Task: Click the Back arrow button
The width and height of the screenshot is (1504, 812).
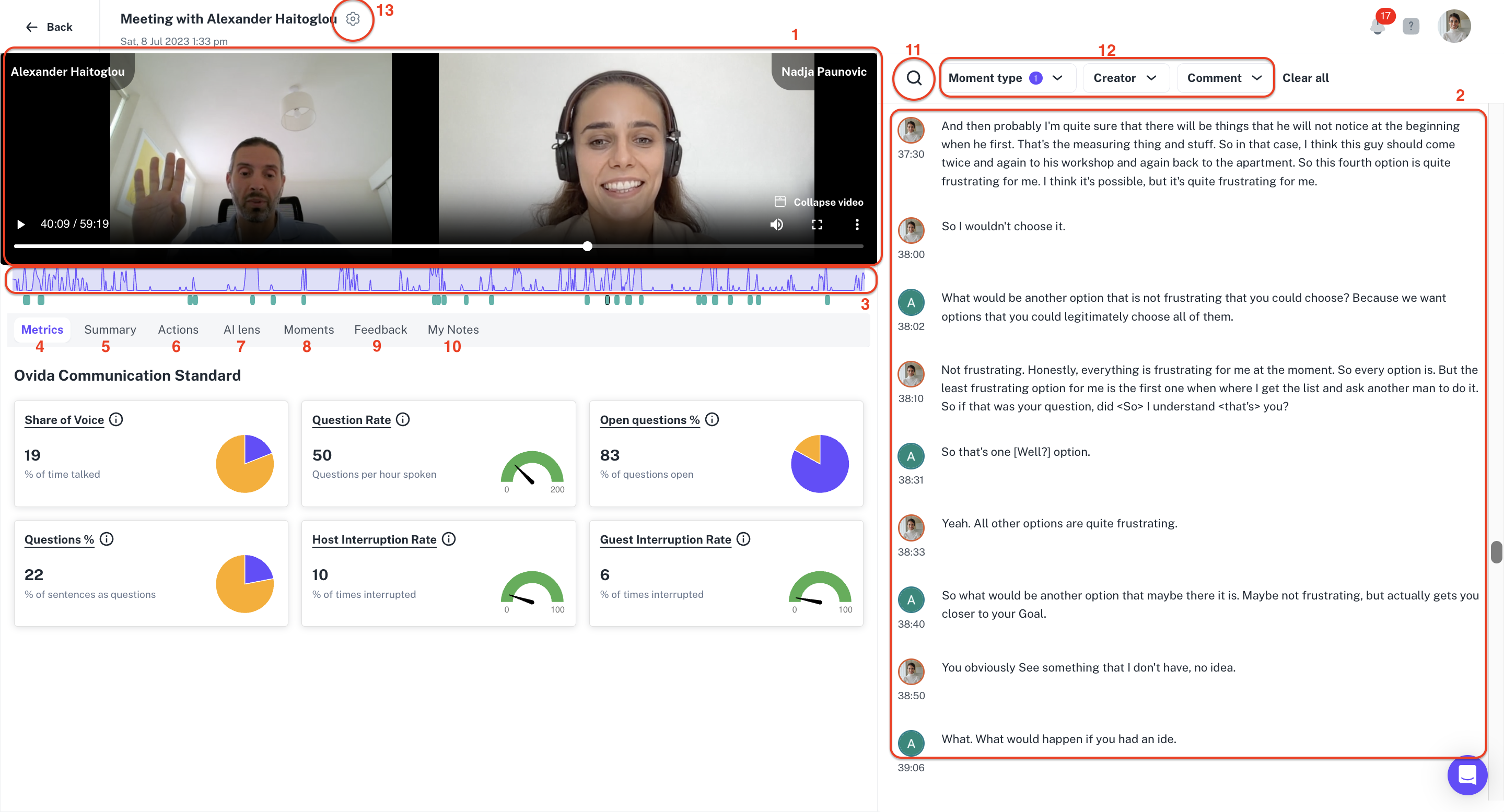Action: [x=49, y=27]
